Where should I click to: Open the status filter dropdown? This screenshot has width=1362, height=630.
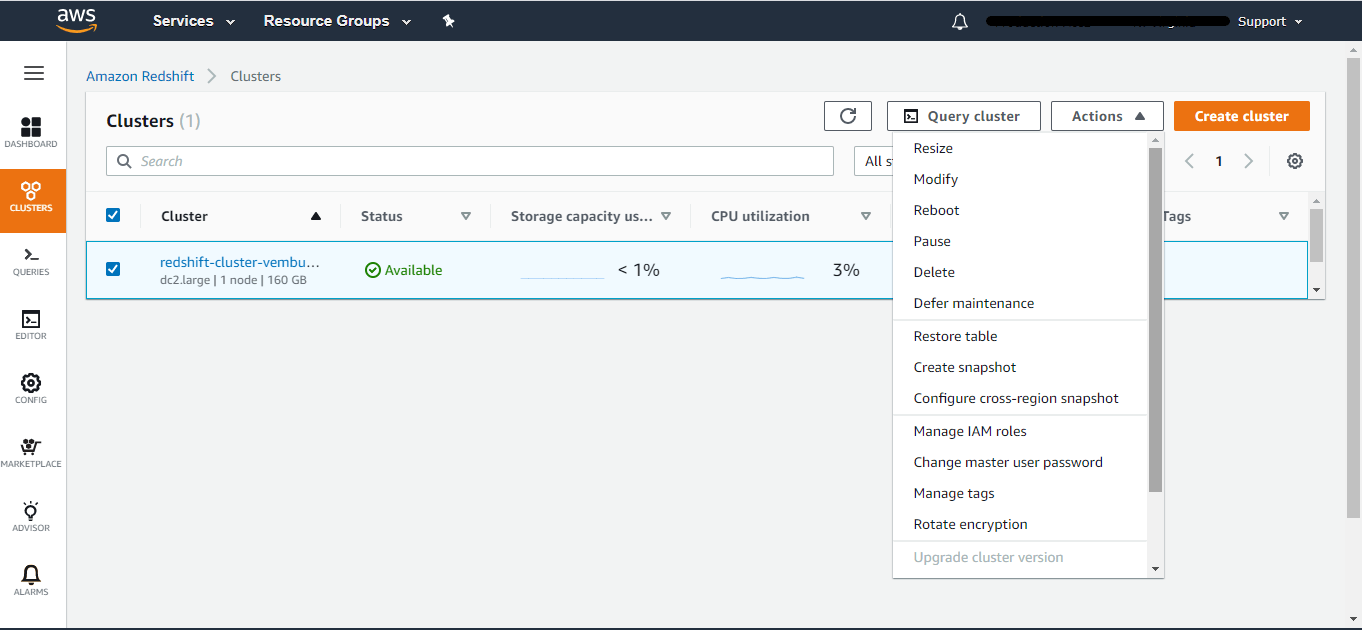[873, 161]
